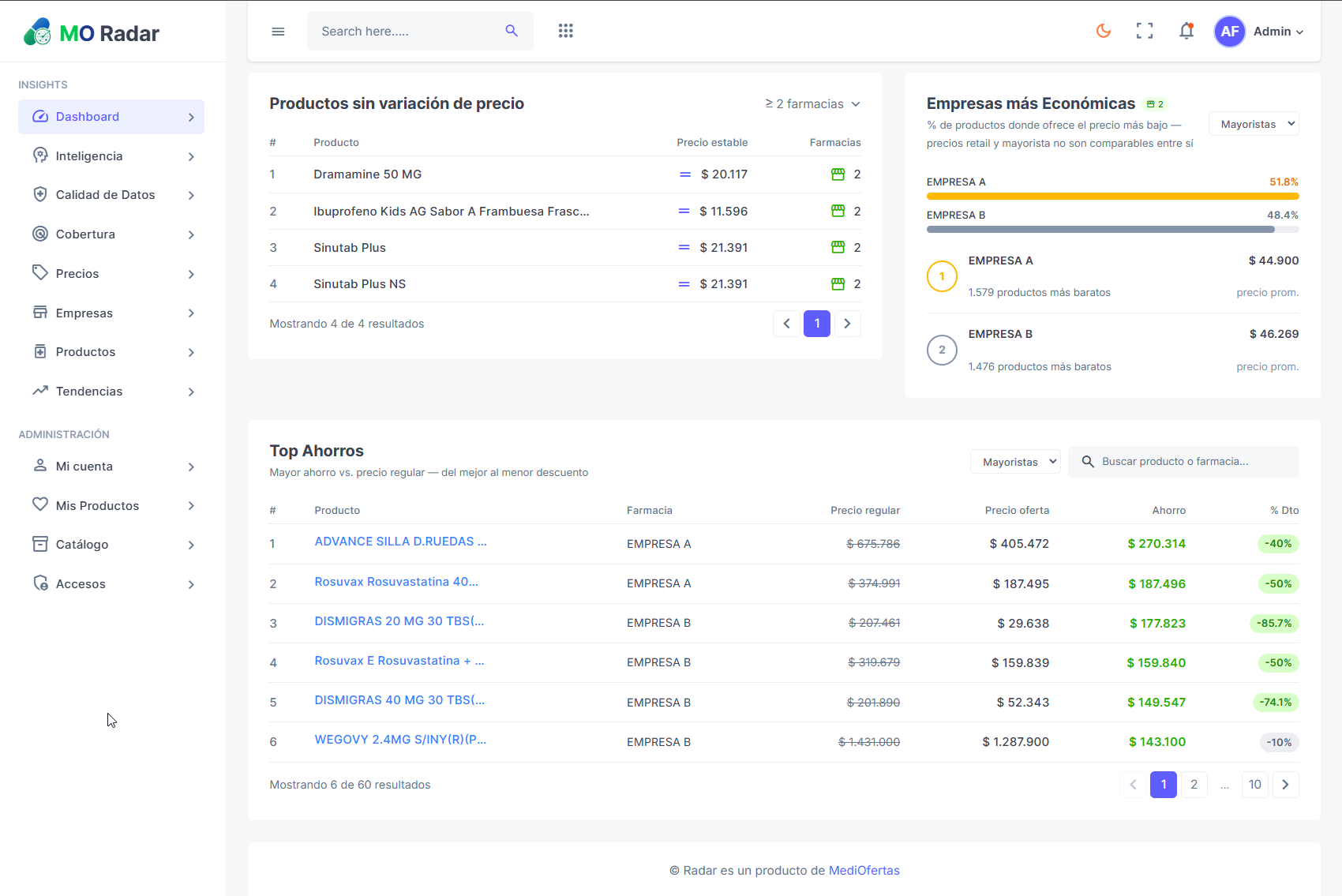Open the apps grid icon
Screen dimensions: 1342x896
tap(565, 31)
